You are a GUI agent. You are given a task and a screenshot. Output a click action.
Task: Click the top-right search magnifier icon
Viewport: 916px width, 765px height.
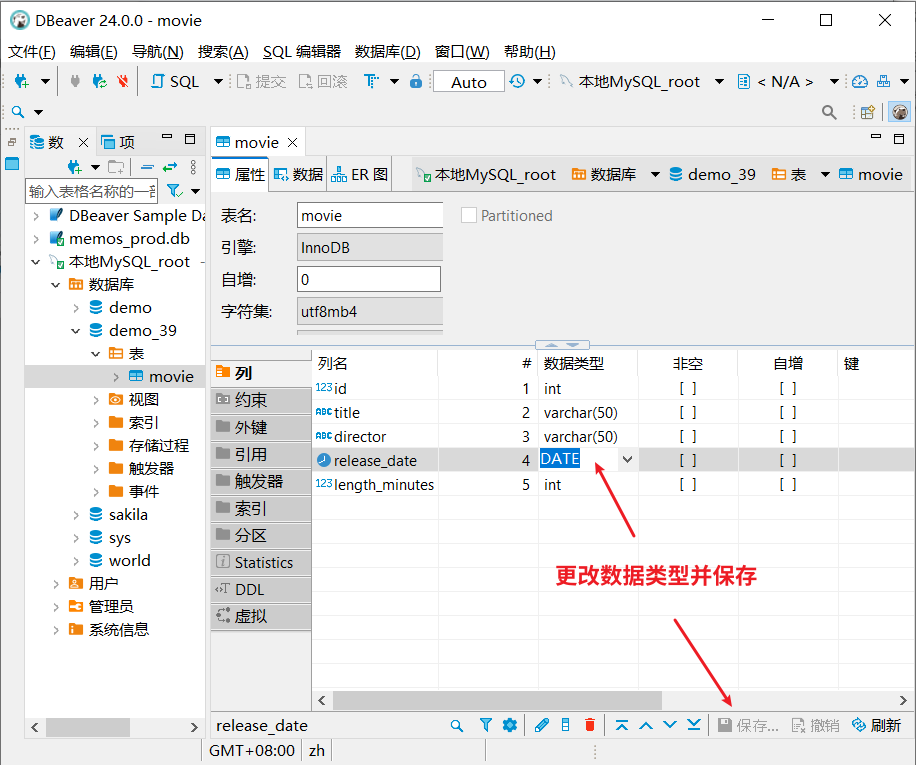click(x=829, y=112)
